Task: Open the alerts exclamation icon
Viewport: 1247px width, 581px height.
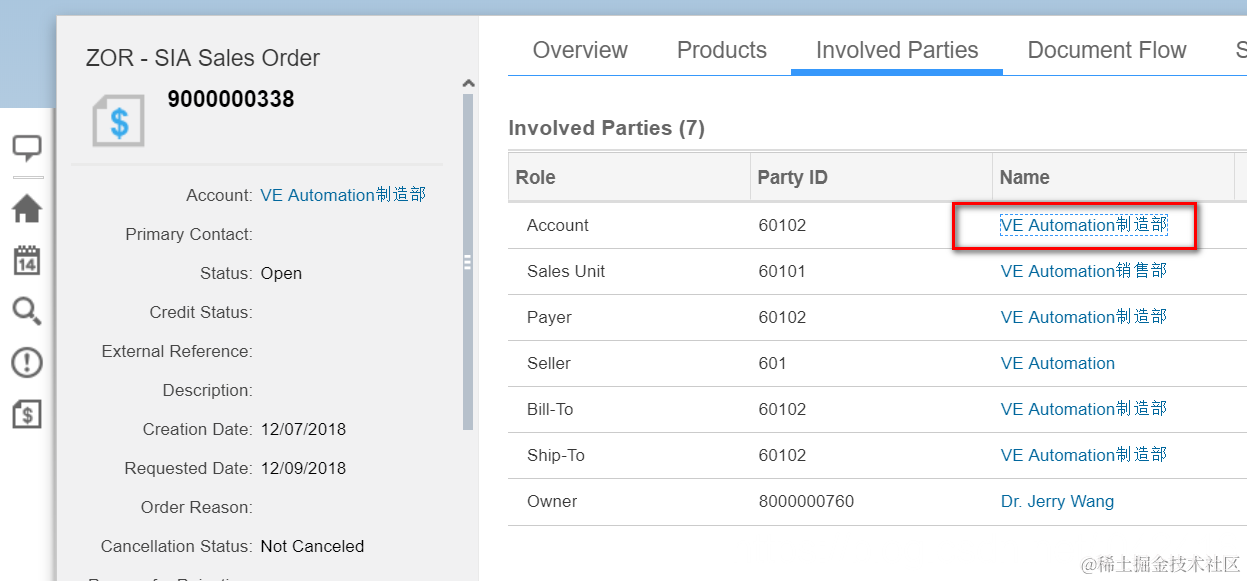Action: (27, 362)
